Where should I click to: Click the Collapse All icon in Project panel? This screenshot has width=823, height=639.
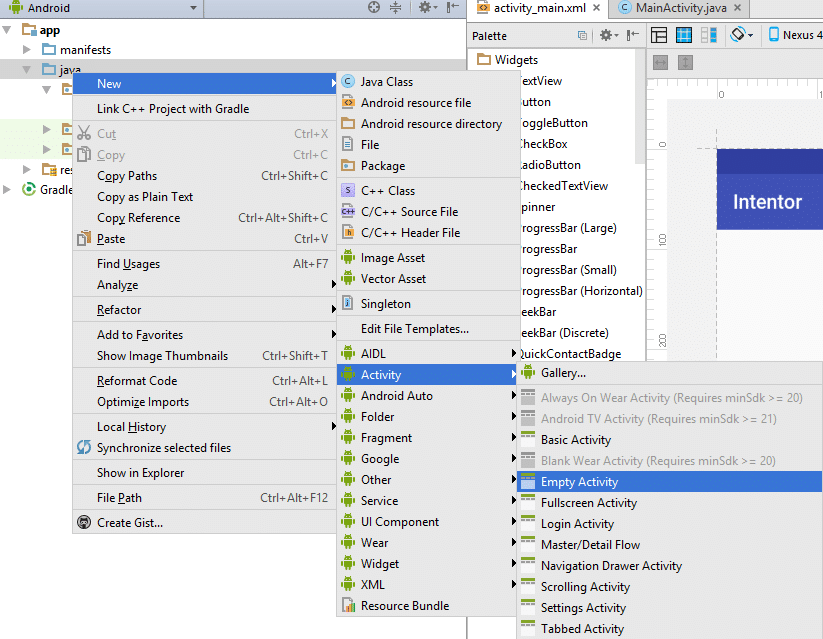click(395, 7)
